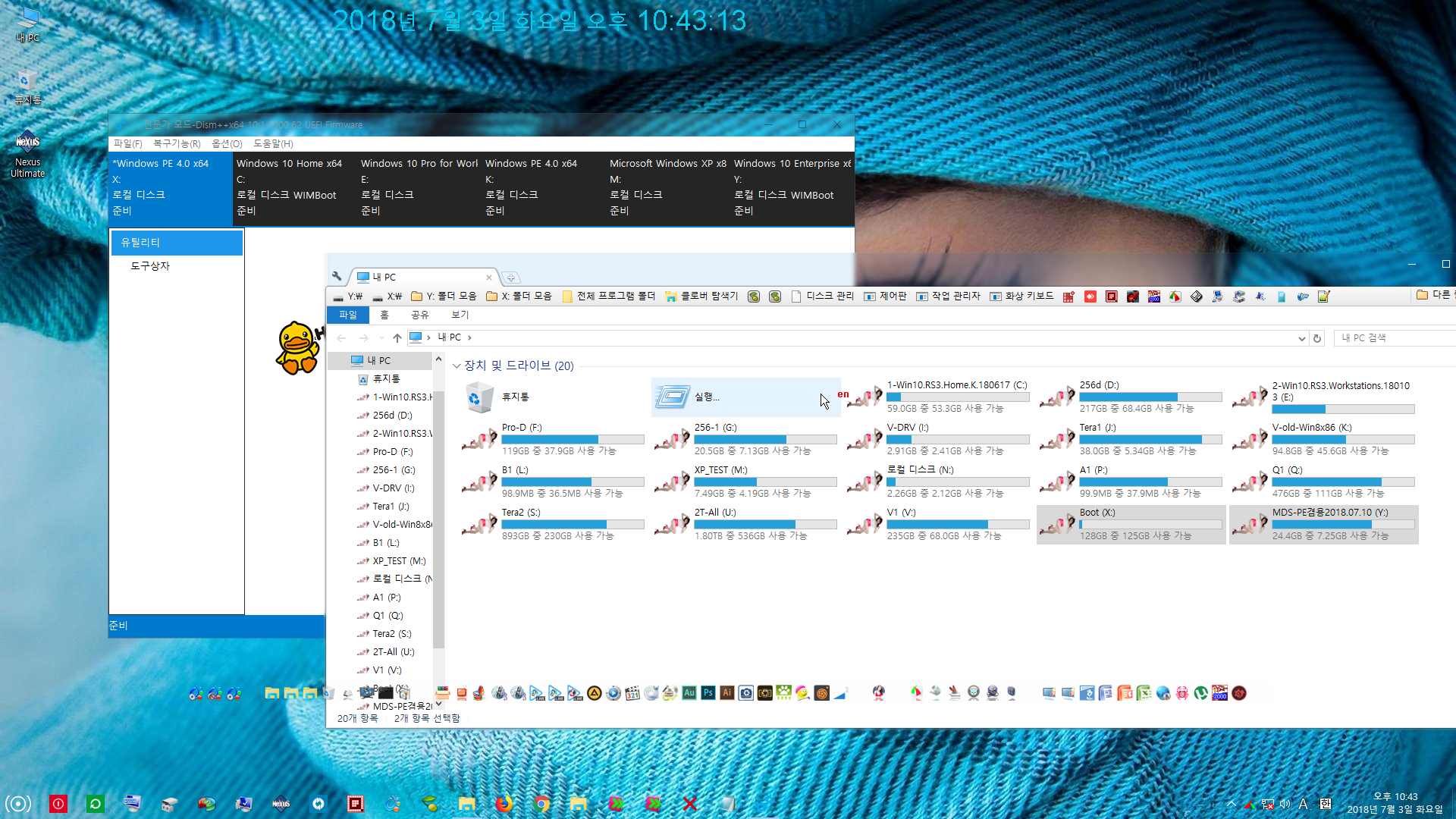Open 작업 관리자 from the toolbar

point(948,297)
